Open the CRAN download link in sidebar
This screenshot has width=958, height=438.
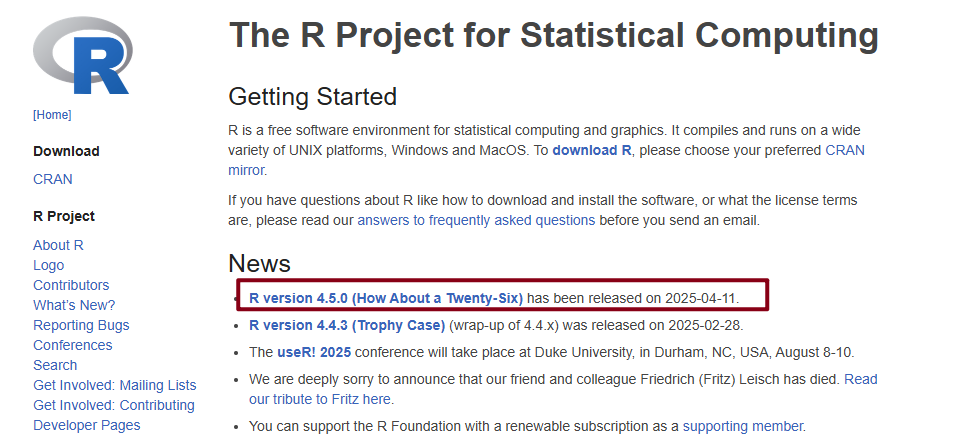click(53, 179)
